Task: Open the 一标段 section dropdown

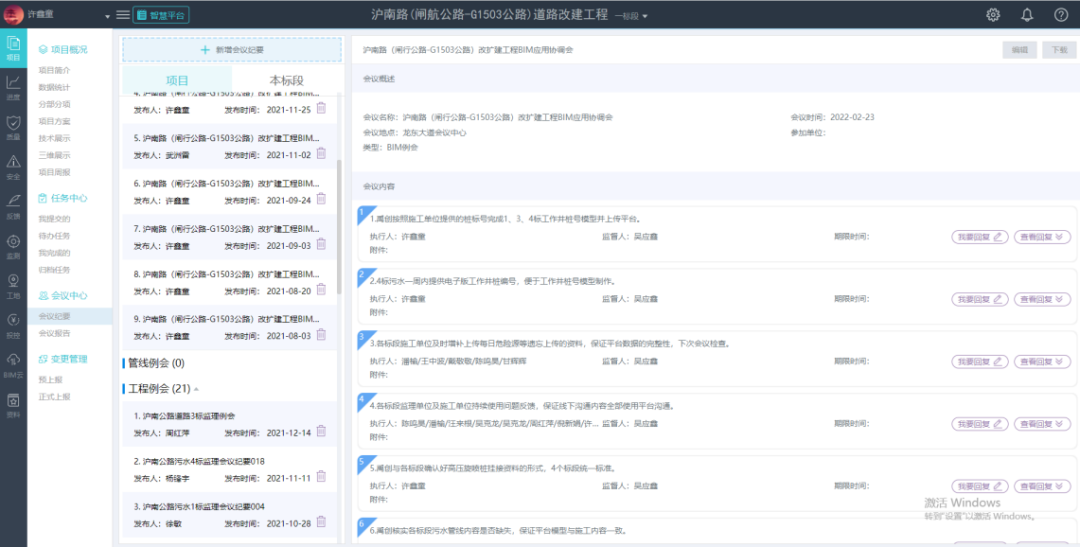Action: point(631,16)
